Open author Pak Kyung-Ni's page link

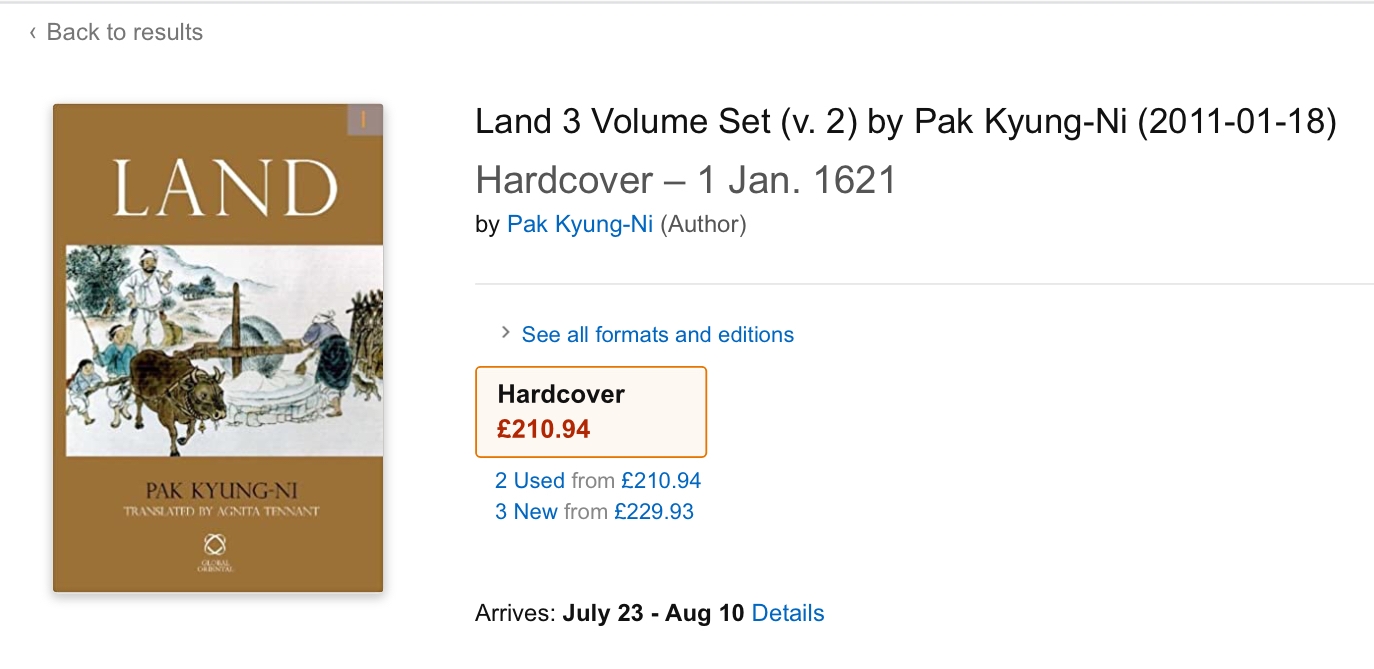click(580, 224)
